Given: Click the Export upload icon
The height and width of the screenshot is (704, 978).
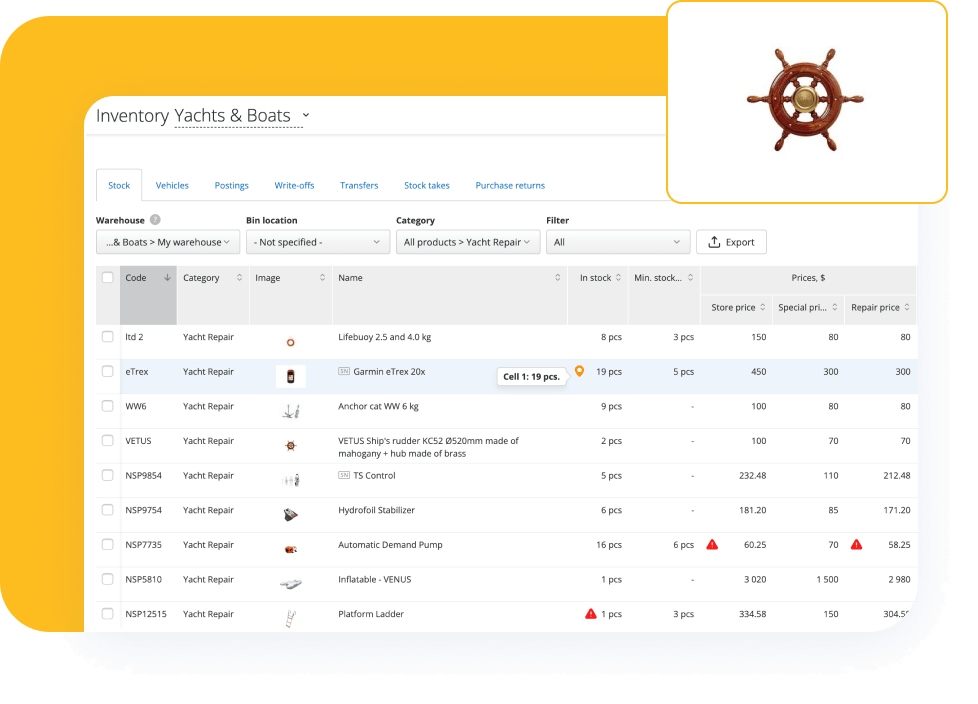Looking at the screenshot, I should pos(712,241).
